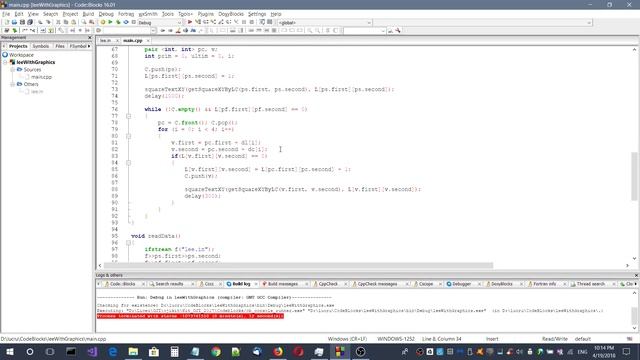Open the Debugger log tab
The image size is (640, 360).
coord(462,284)
